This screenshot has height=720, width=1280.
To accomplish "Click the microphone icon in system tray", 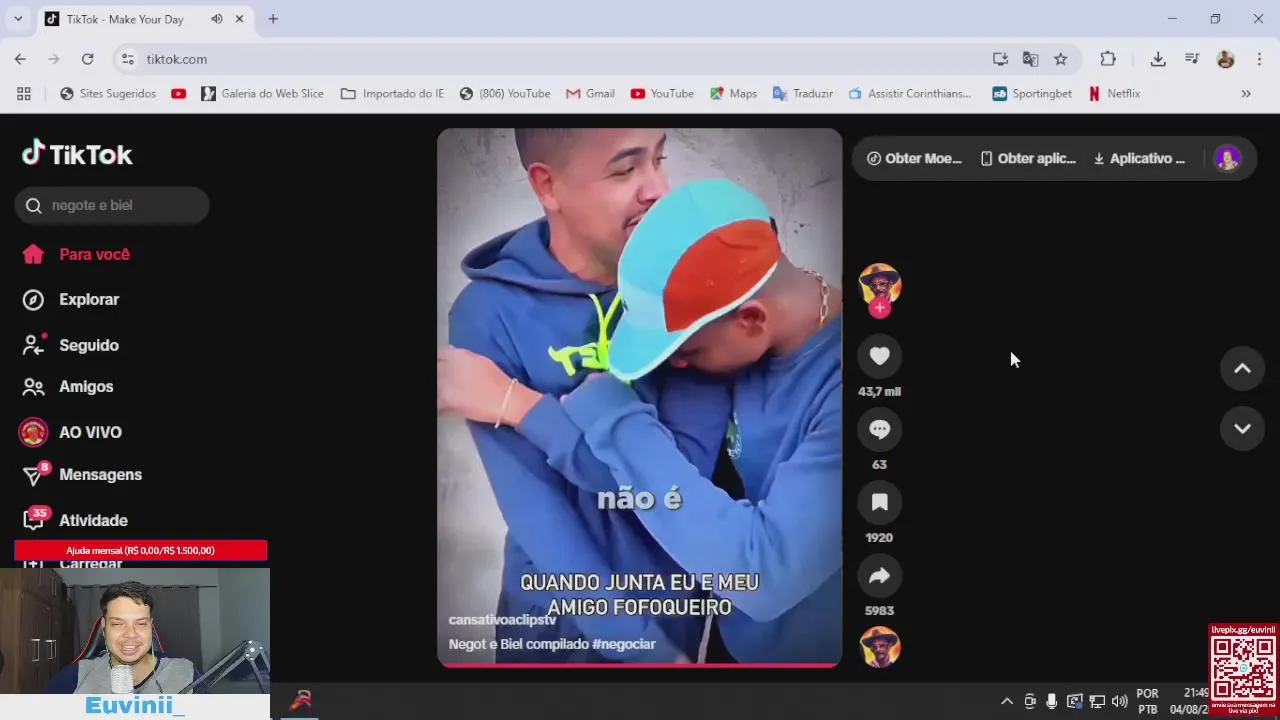I will coord(1052,701).
